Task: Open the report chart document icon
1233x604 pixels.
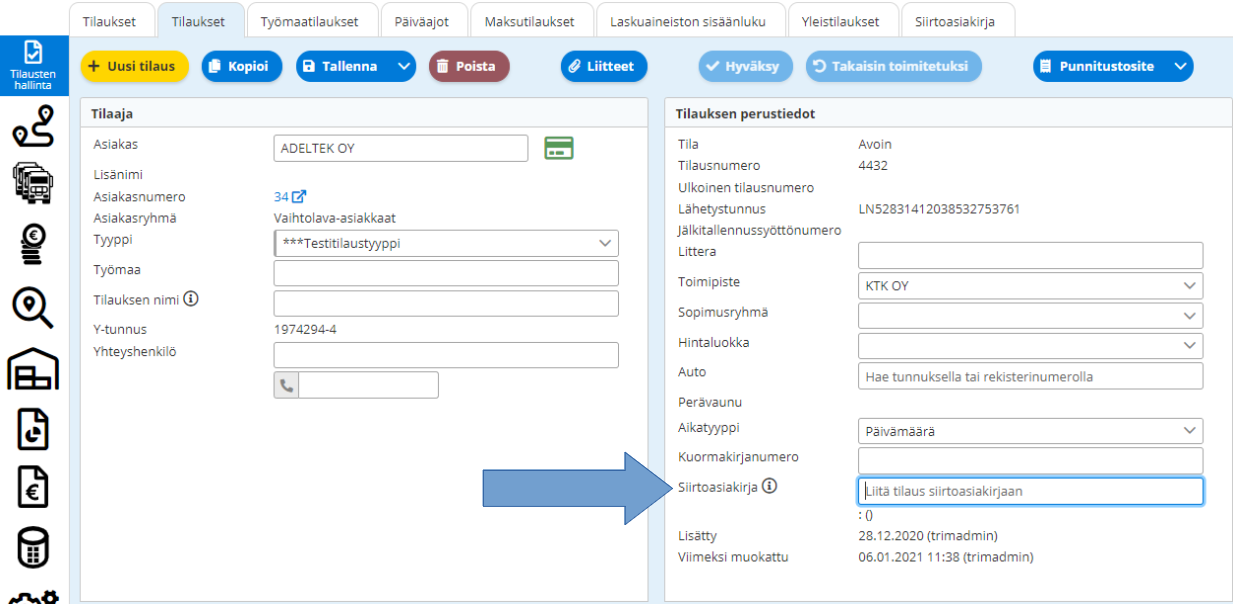Action: coord(33,428)
